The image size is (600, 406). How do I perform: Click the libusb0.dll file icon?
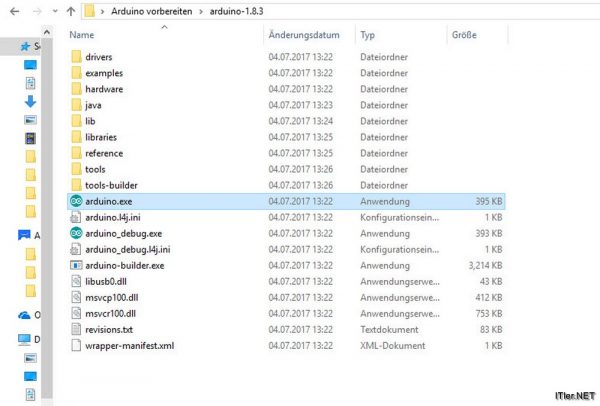[76, 281]
